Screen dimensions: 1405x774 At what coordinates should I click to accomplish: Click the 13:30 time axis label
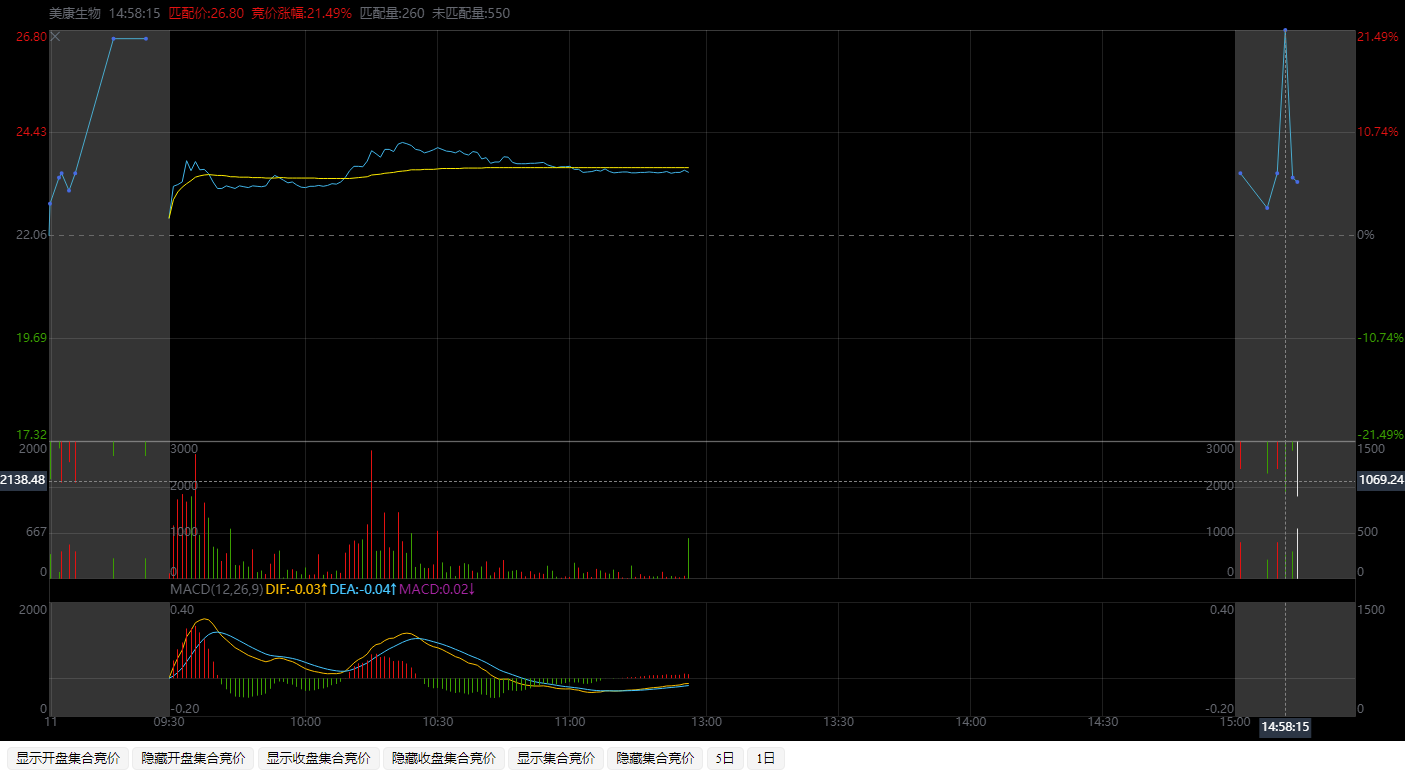point(838,722)
